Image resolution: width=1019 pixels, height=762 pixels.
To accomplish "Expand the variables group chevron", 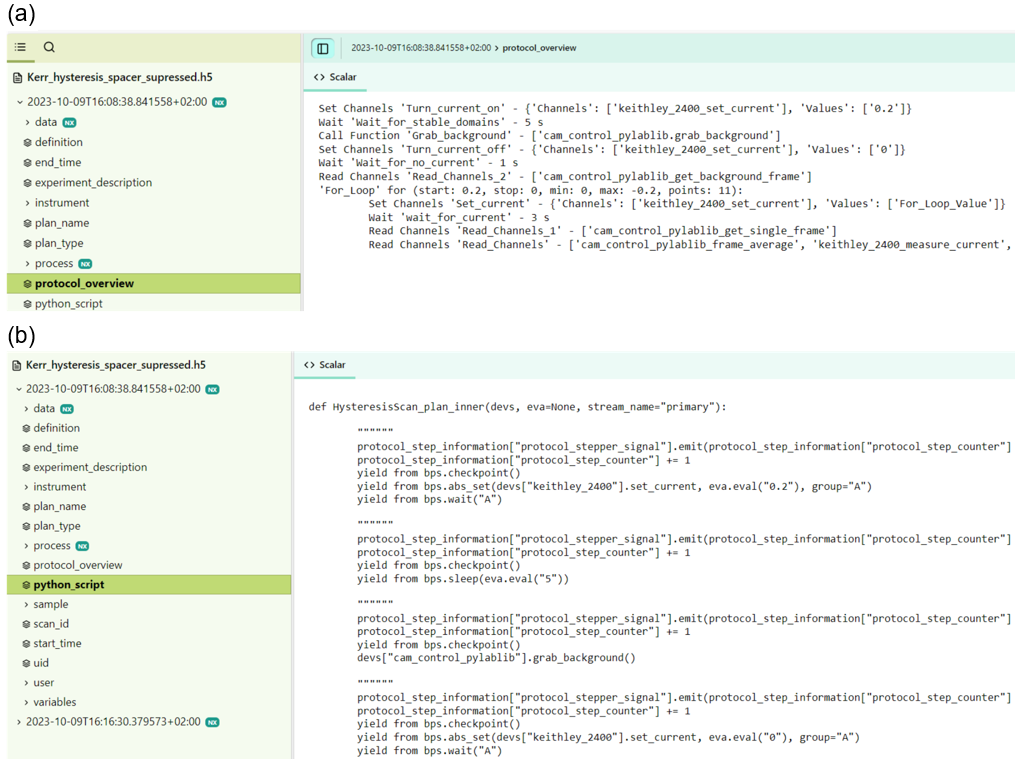I will point(25,702).
